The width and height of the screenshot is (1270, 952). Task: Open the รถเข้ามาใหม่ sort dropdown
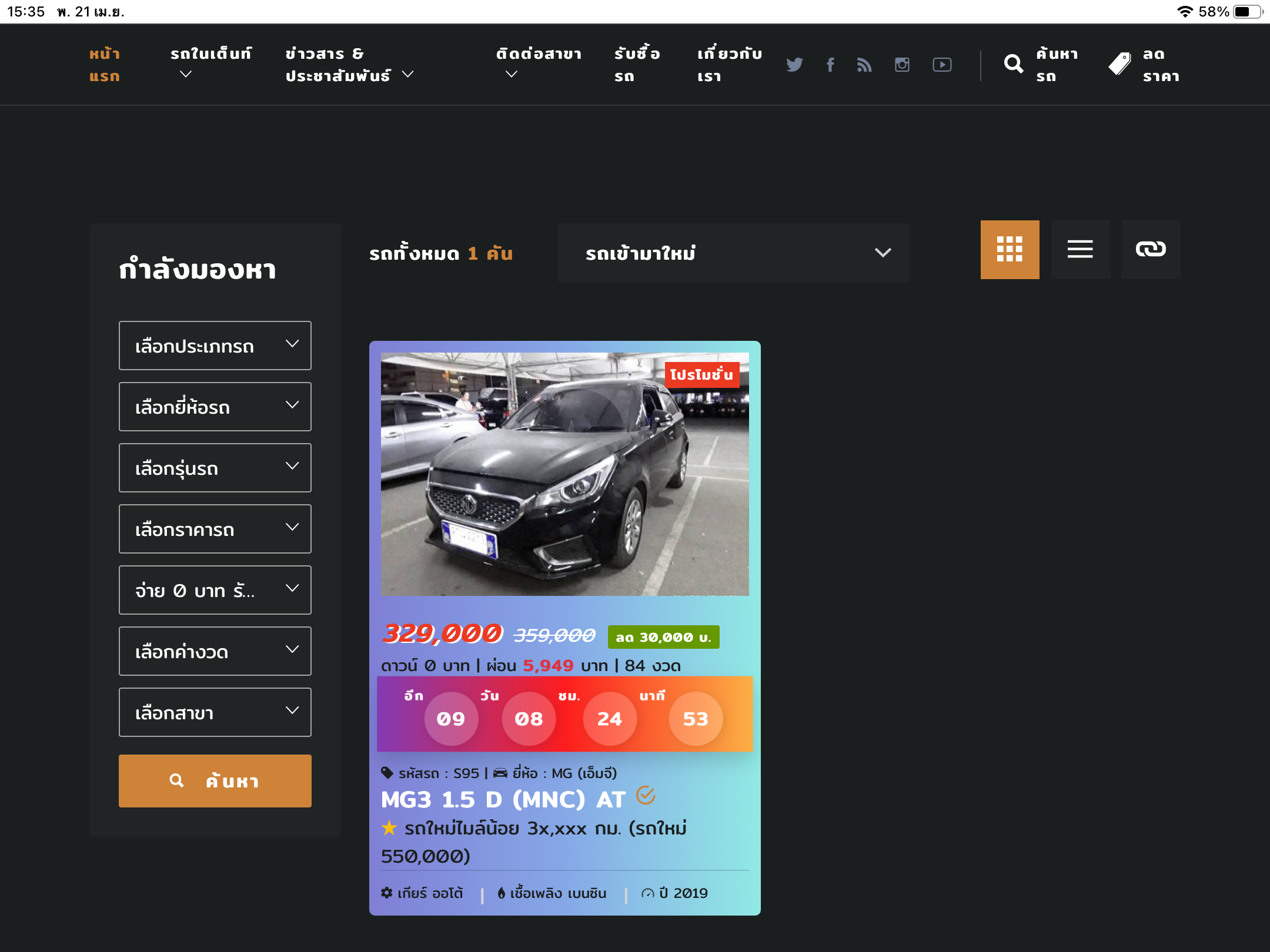click(x=734, y=253)
